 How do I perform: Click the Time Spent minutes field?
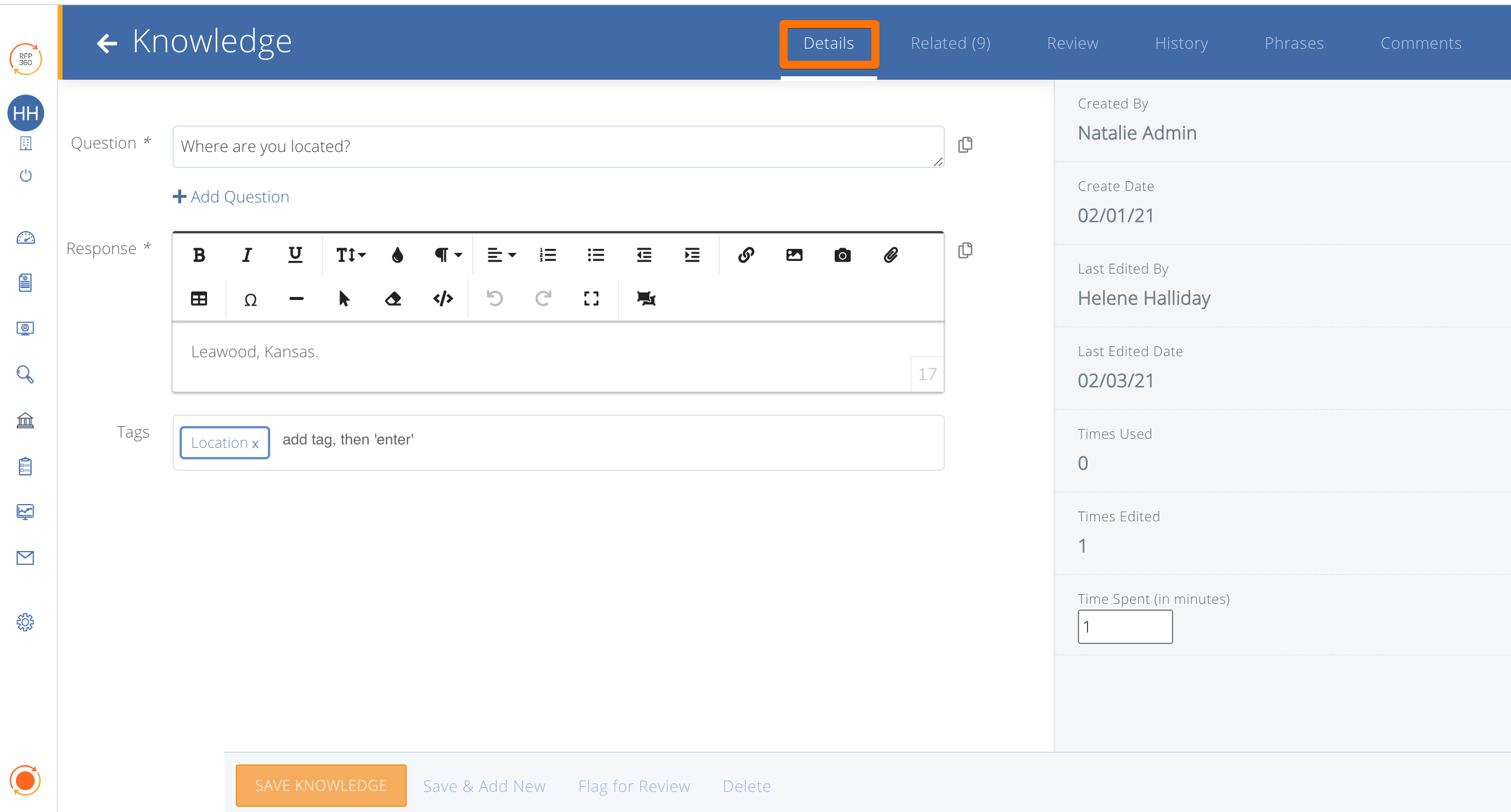tap(1124, 627)
